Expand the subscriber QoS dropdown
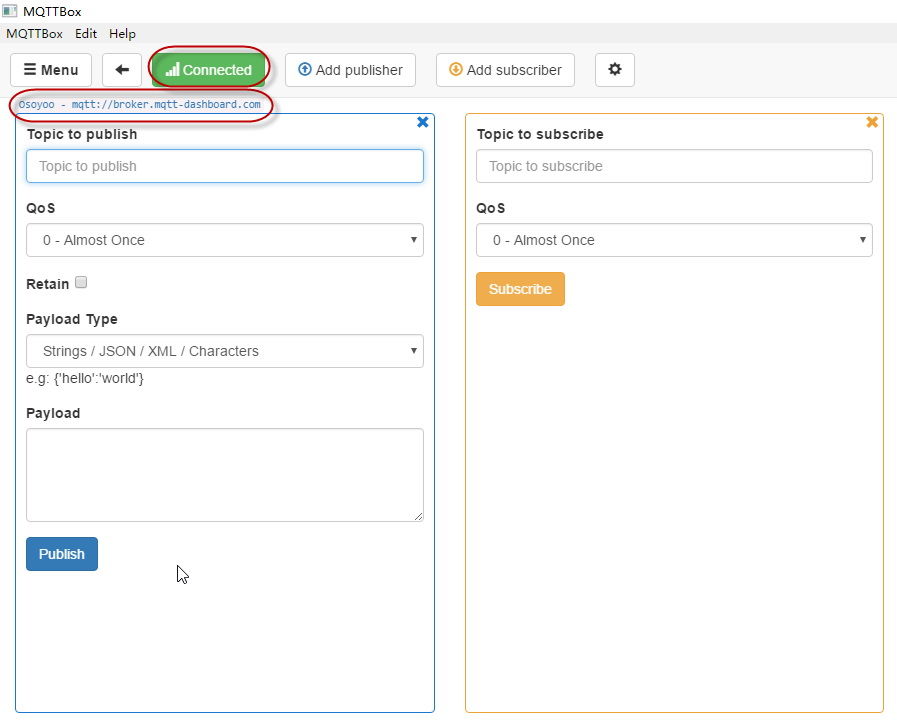This screenshot has height=724, width=897. (x=674, y=240)
